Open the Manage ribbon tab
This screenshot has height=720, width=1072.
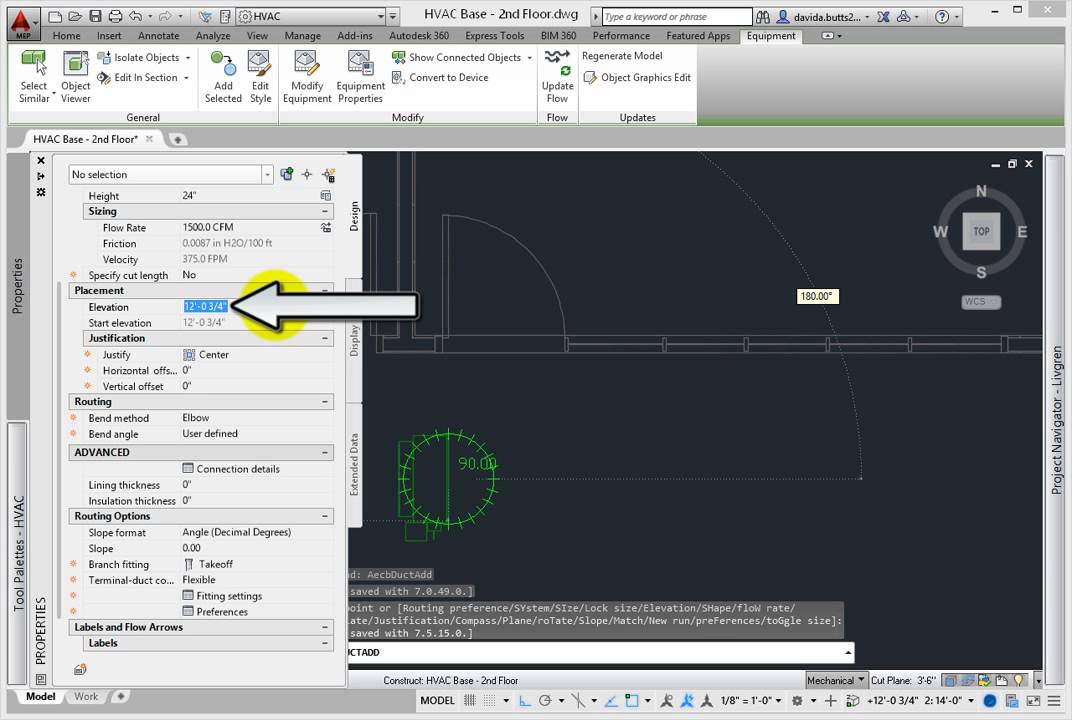pyautogui.click(x=302, y=36)
